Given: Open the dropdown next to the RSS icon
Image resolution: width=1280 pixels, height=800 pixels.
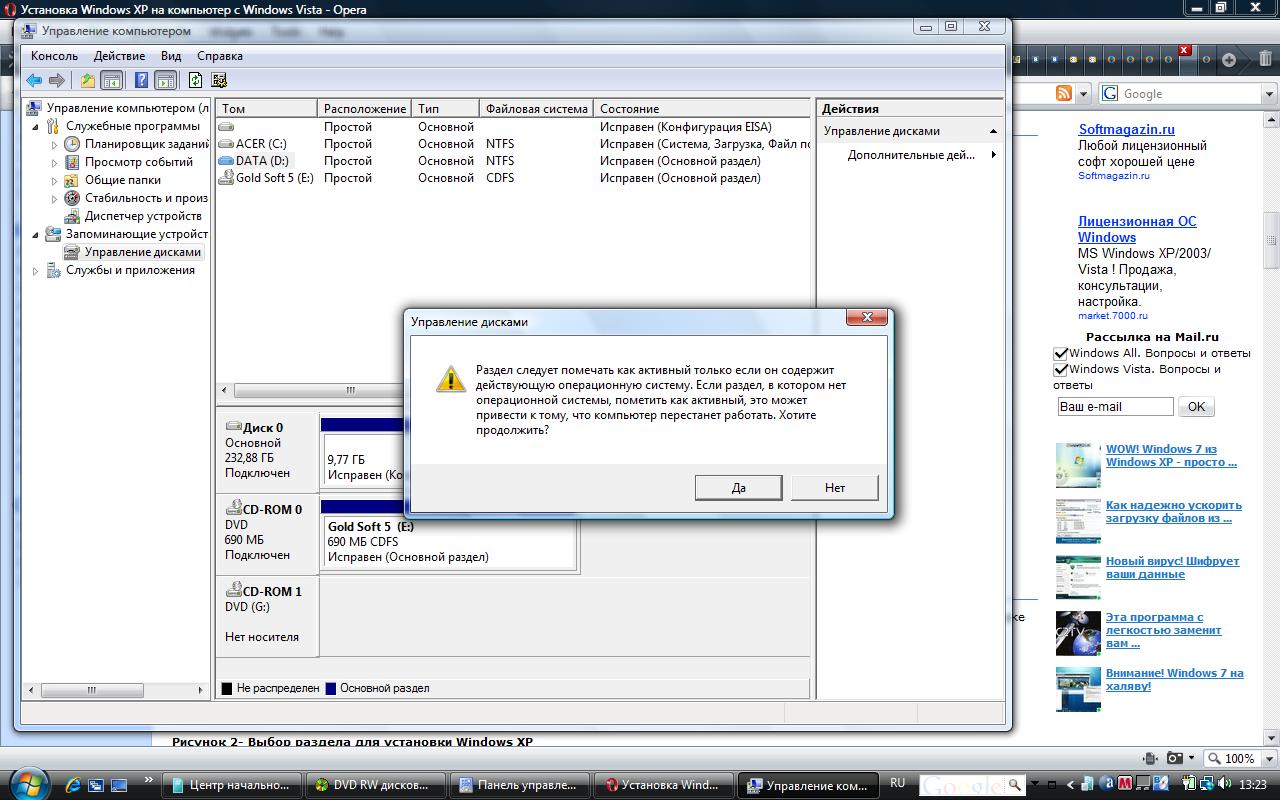Looking at the screenshot, I should 1083,94.
